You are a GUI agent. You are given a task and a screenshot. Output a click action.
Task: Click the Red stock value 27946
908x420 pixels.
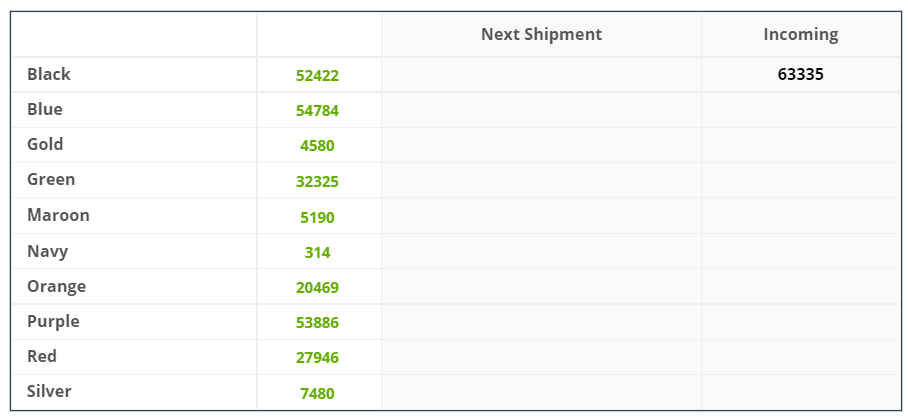317,358
